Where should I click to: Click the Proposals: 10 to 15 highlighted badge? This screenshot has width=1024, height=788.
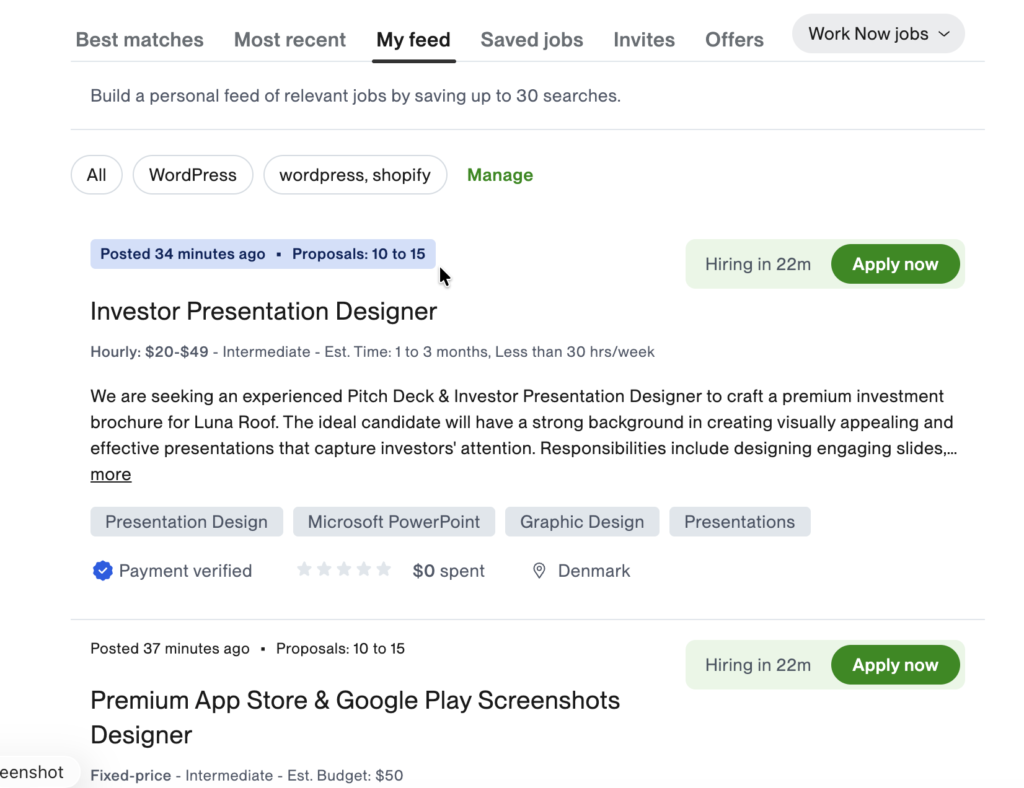point(359,254)
